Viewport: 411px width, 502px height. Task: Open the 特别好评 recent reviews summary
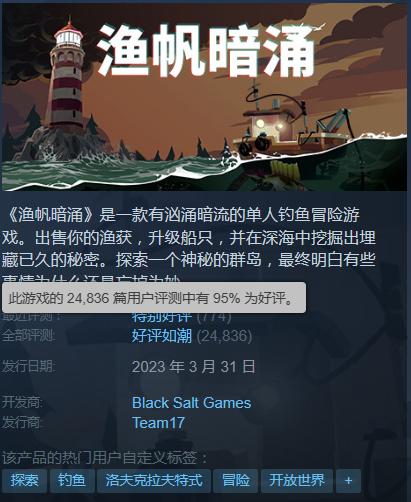pos(162,317)
